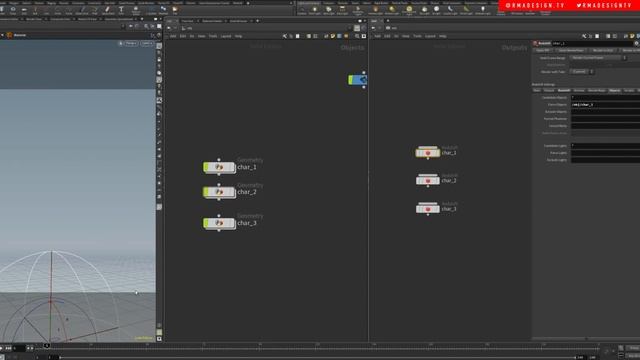Go back in the obj network path bar
Image resolution: width=640 pixels, height=360 pixels.
169,28
